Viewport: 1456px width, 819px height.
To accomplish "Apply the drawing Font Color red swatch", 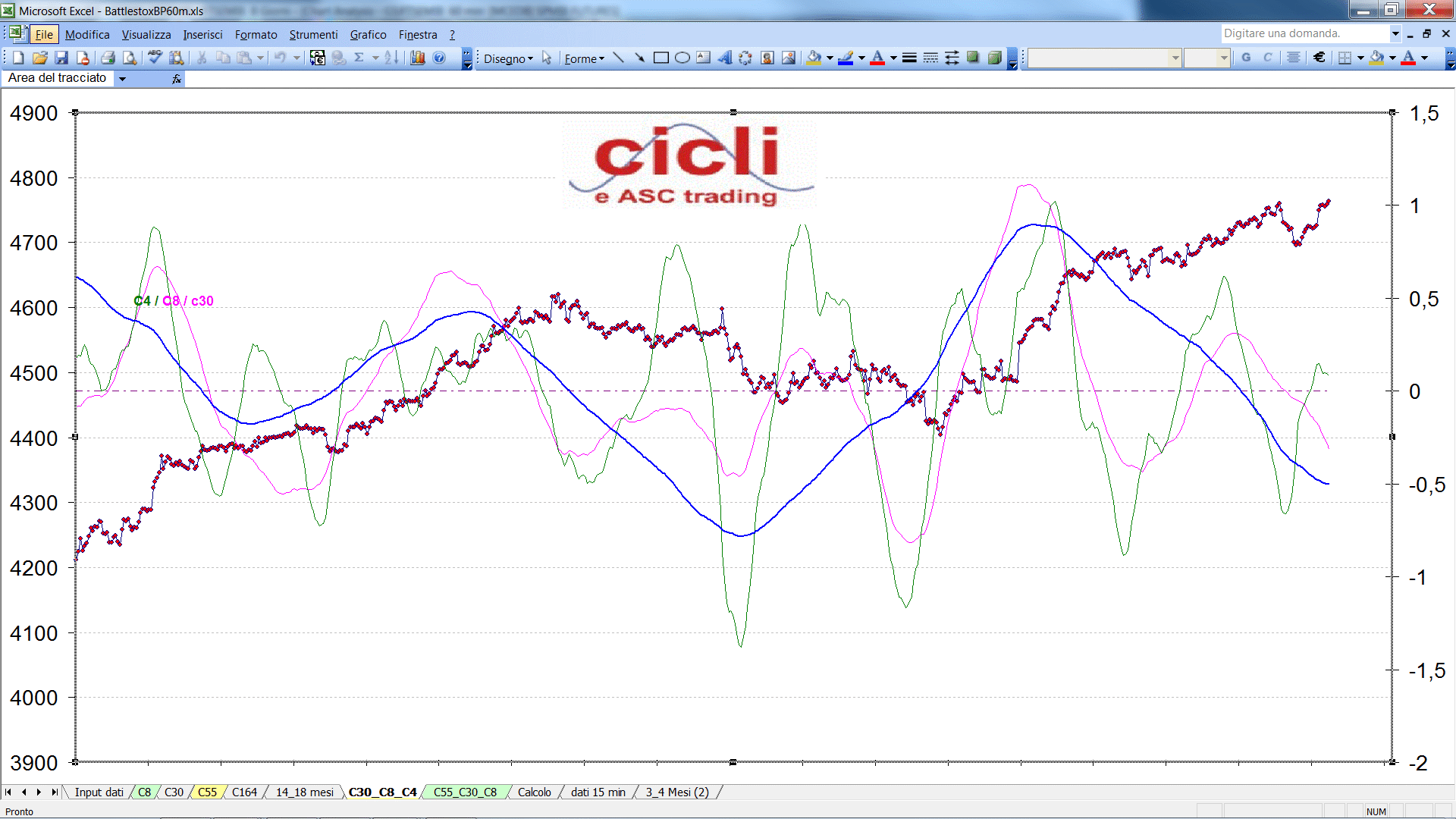I will tap(877, 58).
